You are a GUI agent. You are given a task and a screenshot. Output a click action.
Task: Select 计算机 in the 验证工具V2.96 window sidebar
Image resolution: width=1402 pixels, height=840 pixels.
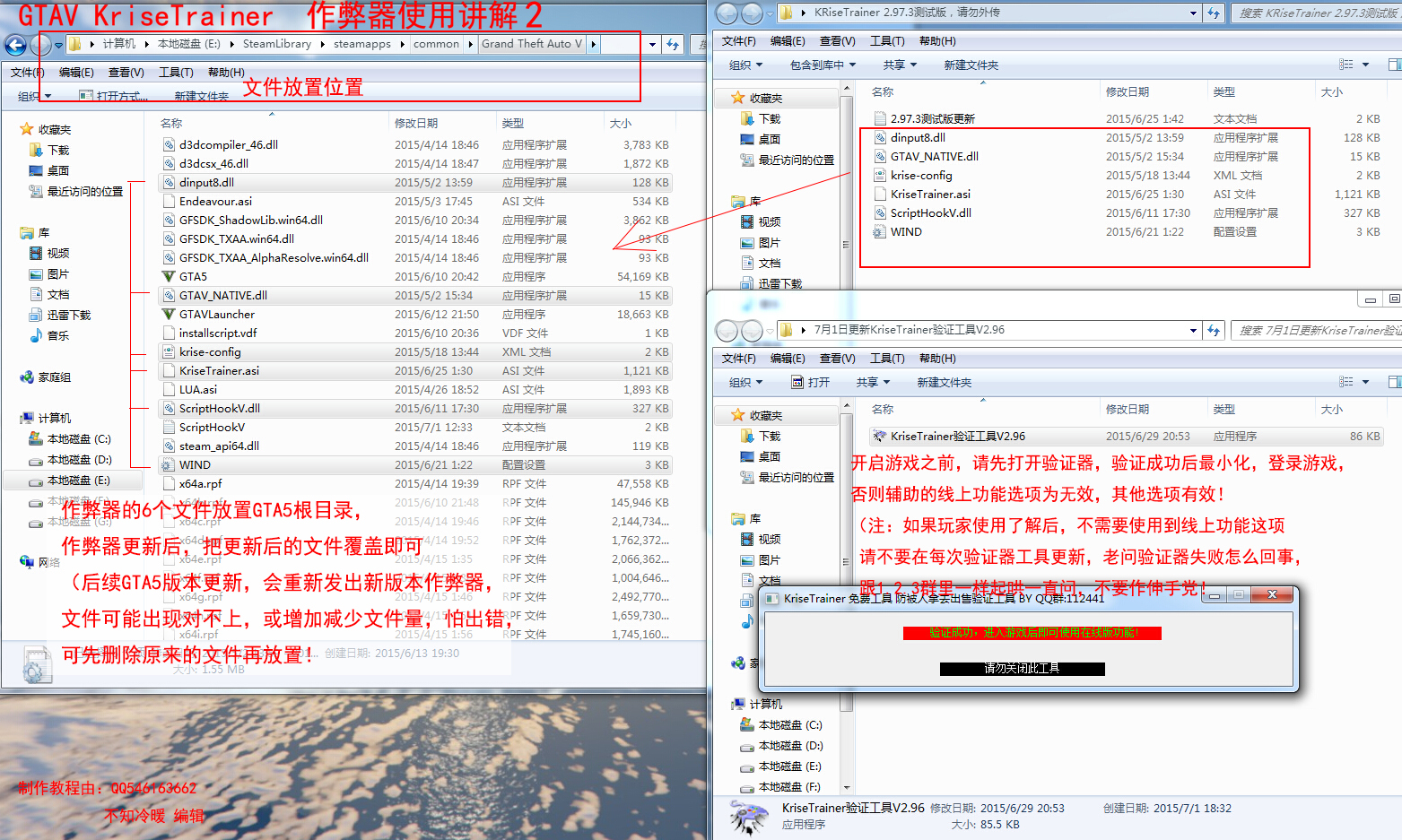(x=765, y=704)
